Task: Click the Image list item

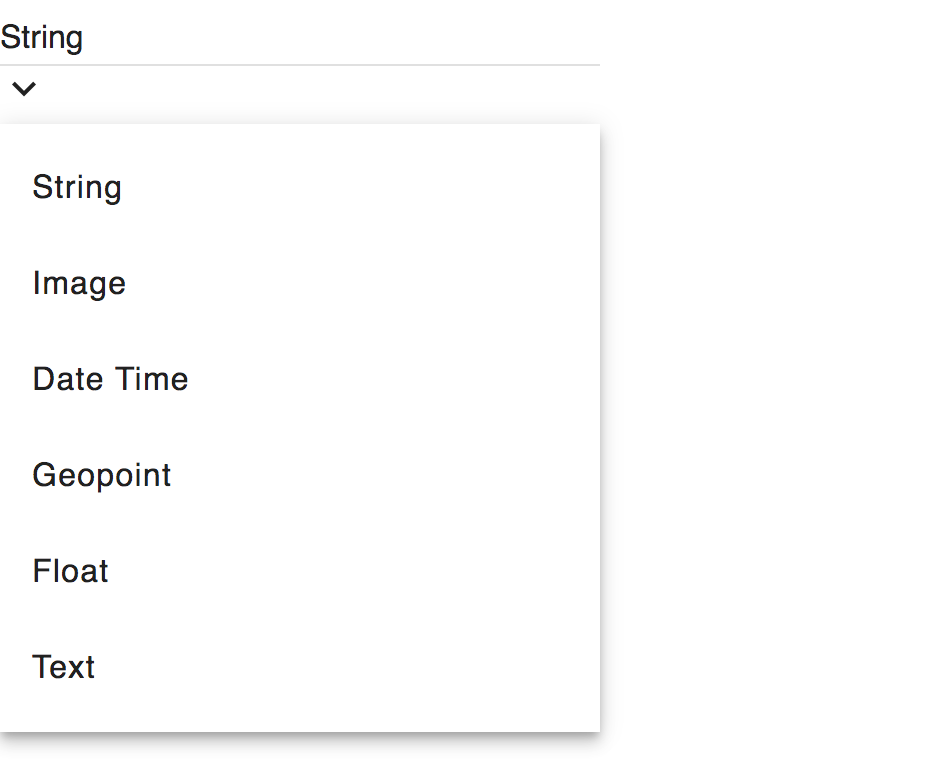Action: (79, 283)
